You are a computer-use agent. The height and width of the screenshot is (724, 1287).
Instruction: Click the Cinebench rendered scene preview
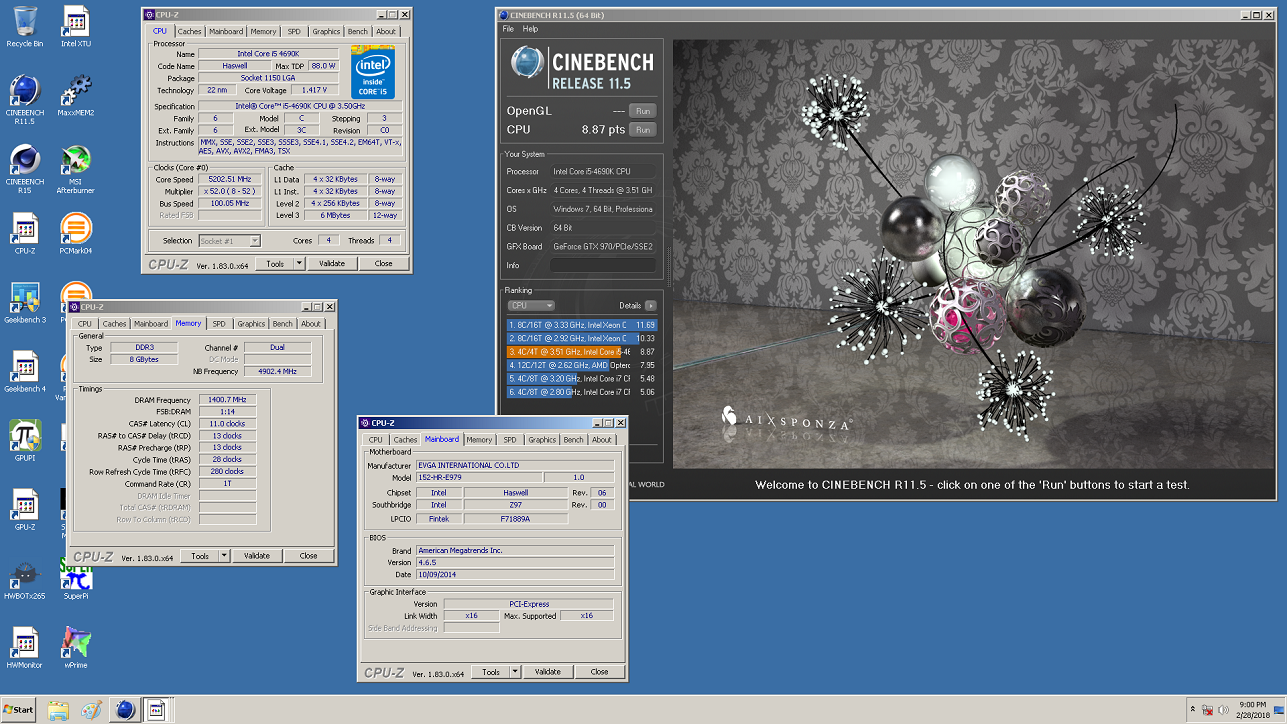972,255
